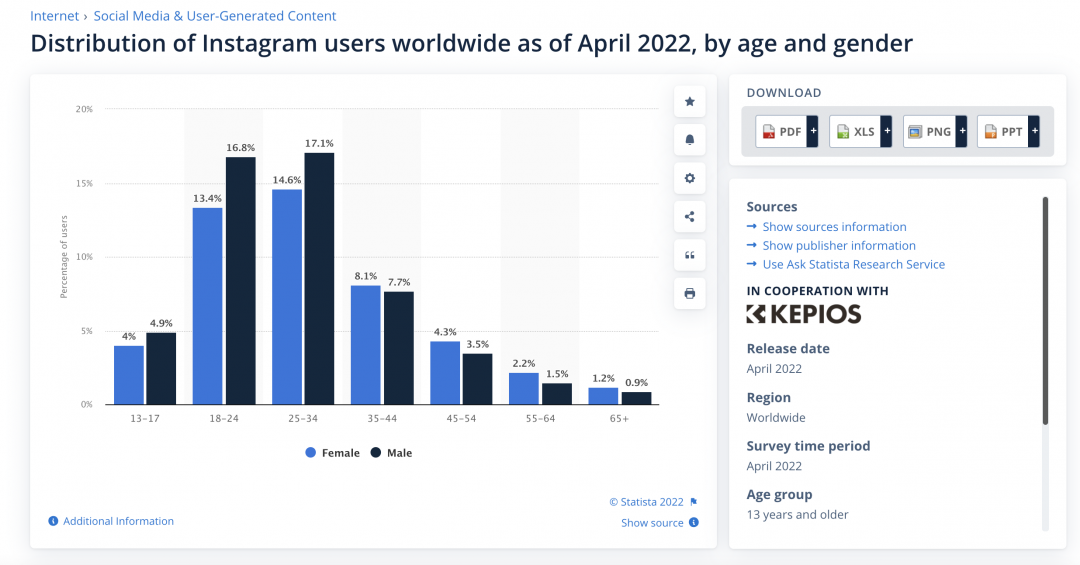Click the plus beside PNG
Screen dimensions: 1080x565
(x=962, y=131)
